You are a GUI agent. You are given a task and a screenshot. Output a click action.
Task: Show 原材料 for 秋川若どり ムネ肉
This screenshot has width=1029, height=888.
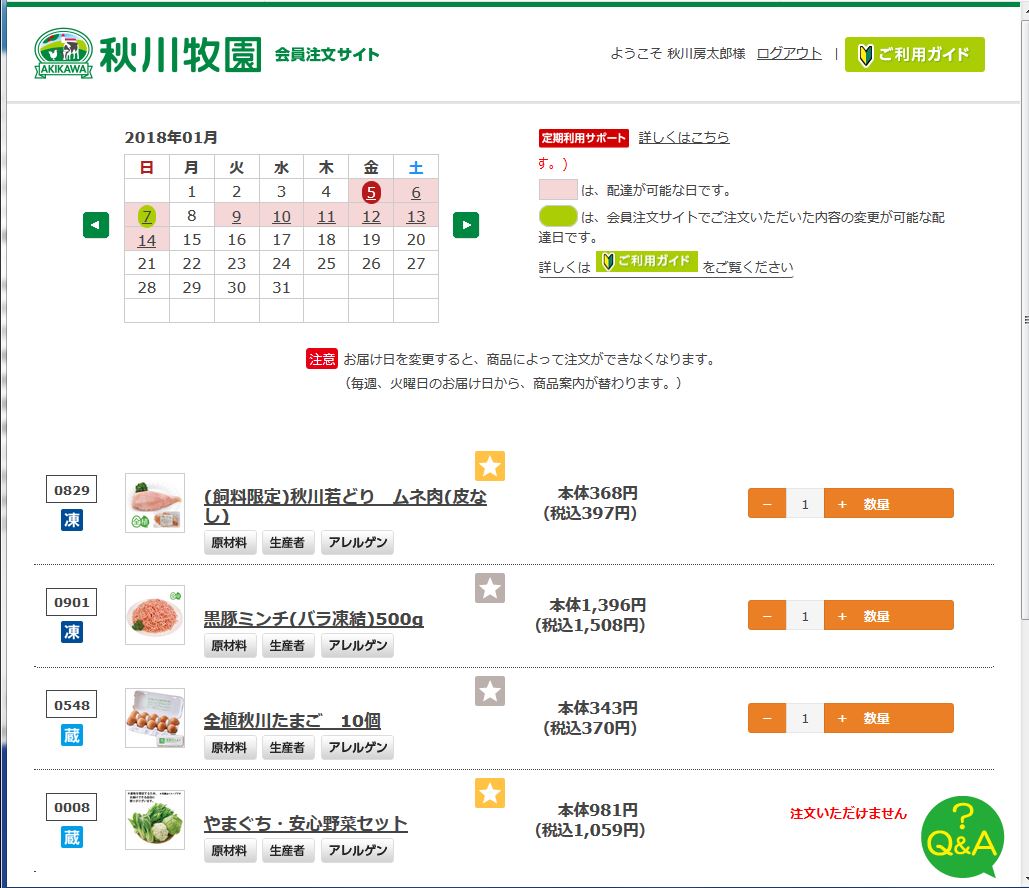pos(230,542)
